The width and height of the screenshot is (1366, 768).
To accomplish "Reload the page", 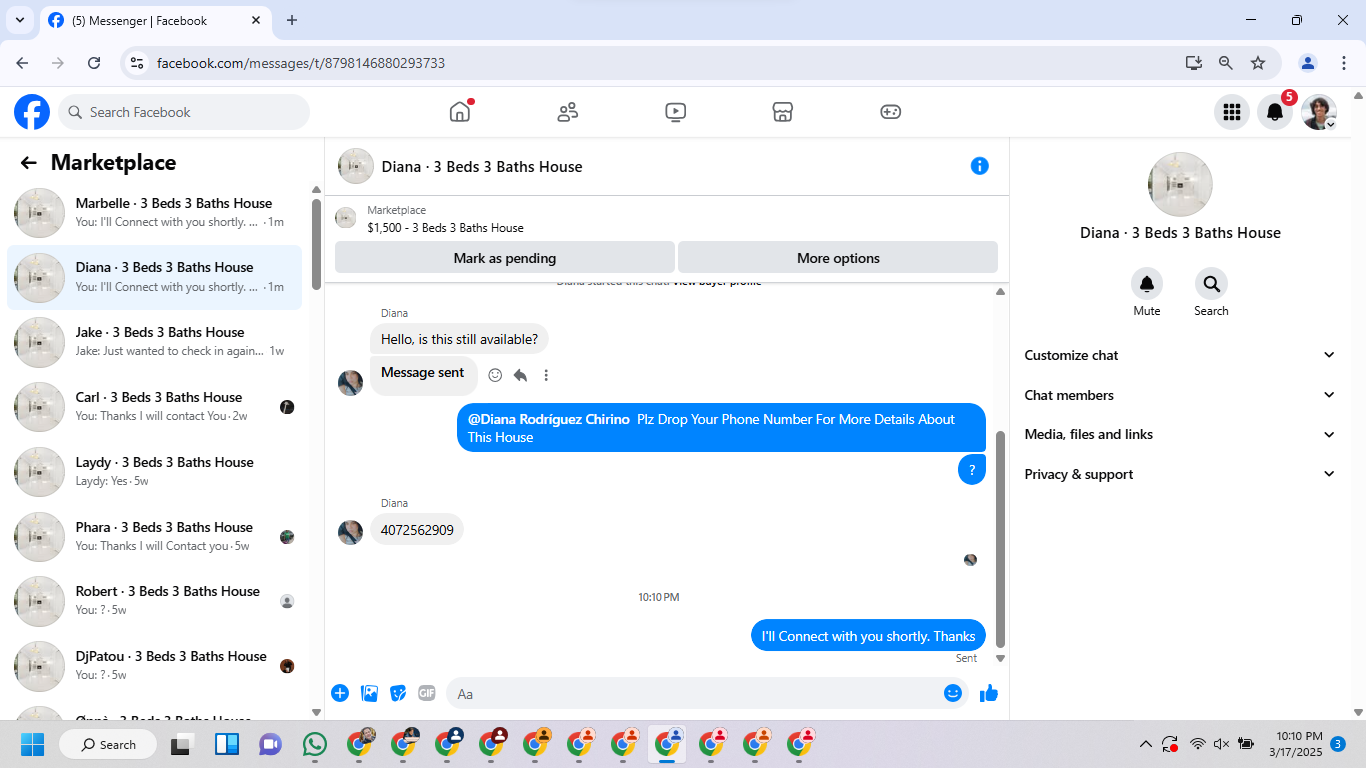I will tap(94, 63).
